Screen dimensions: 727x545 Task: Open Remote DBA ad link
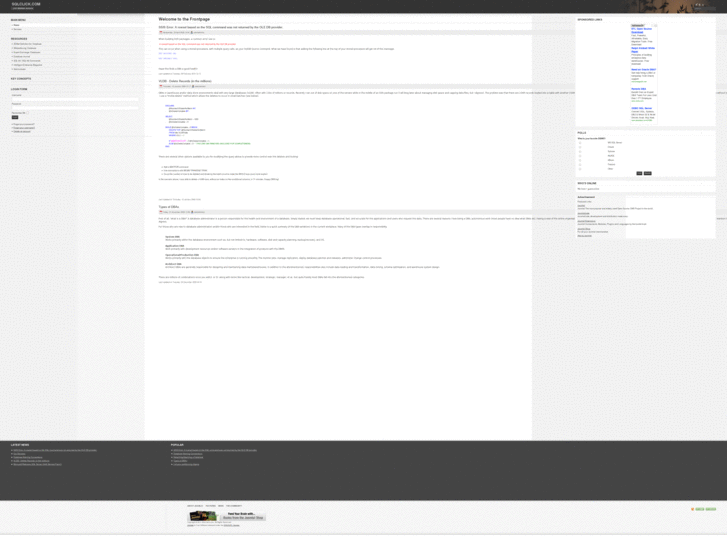[638, 89]
